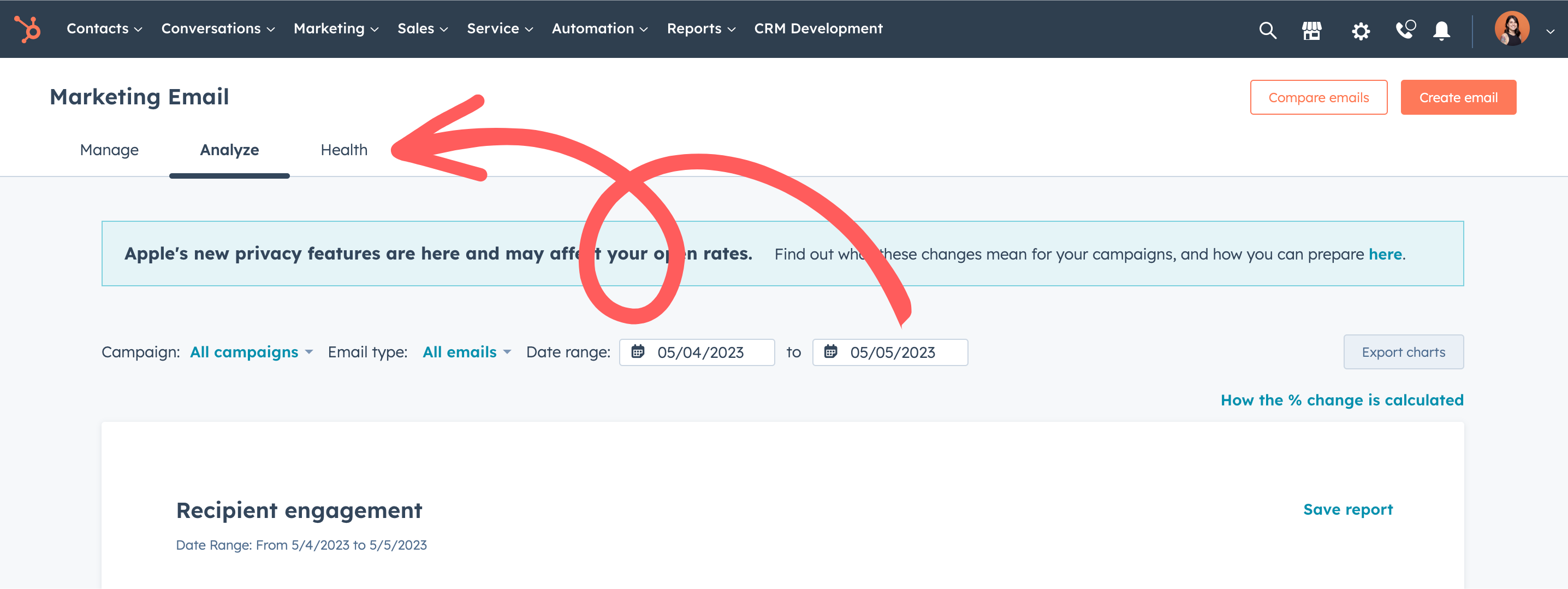Viewport: 1568px width, 589px height.
Task: Switch to the Manage tab
Action: (x=109, y=150)
